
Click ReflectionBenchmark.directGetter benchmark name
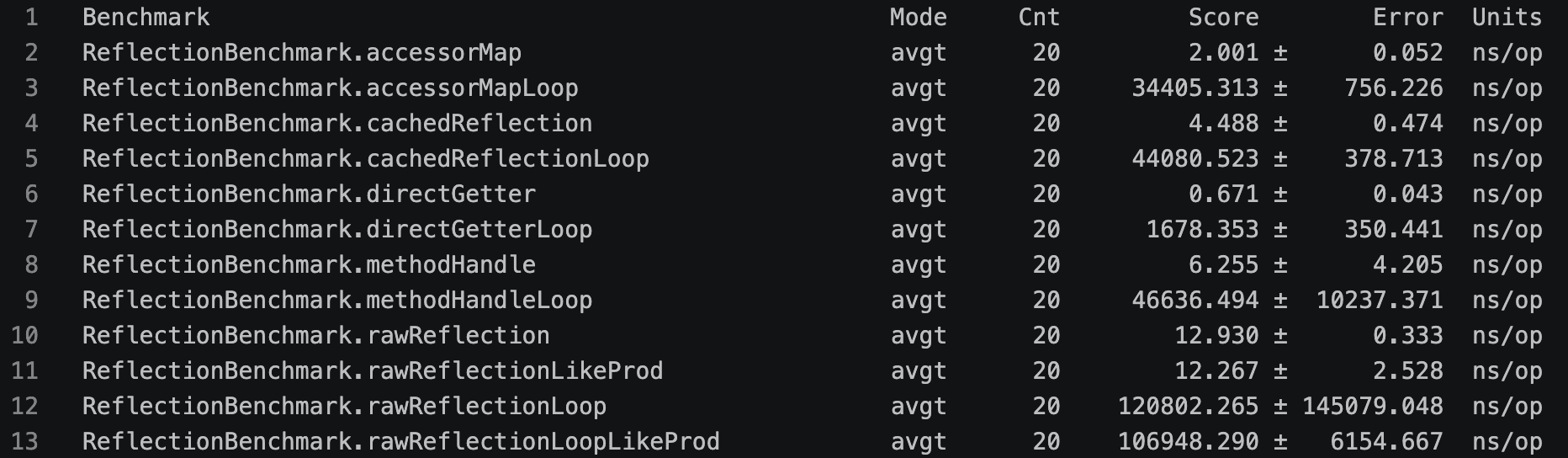click(309, 194)
